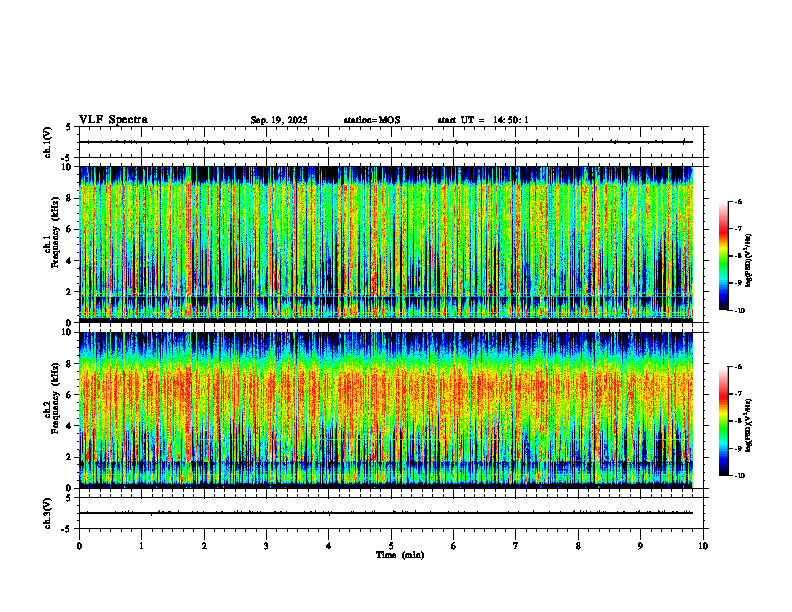Select the date text "Sep. 19, 2025"
The width and height of the screenshot is (792, 612).
pos(279,120)
